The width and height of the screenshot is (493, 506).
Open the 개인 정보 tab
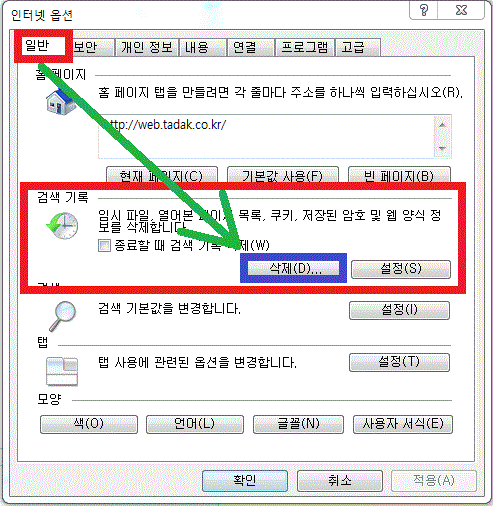pos(147,47)
